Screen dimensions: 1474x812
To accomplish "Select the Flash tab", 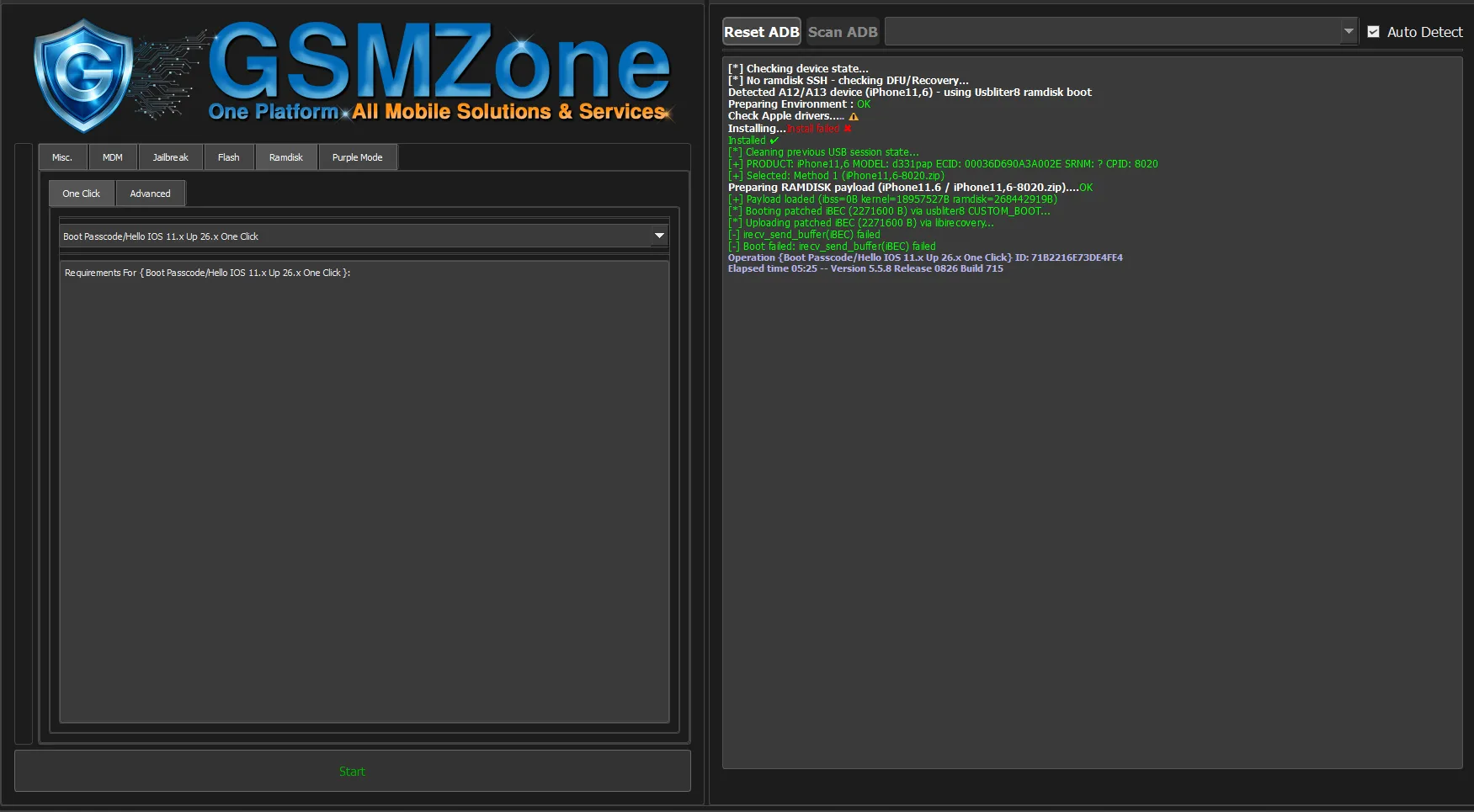I will [x=229, y=157].
